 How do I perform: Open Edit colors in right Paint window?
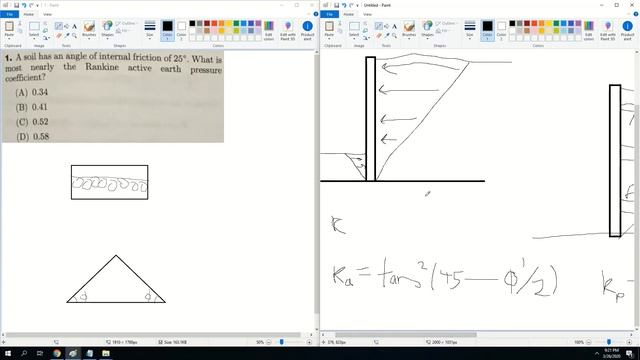pos(589,30)
